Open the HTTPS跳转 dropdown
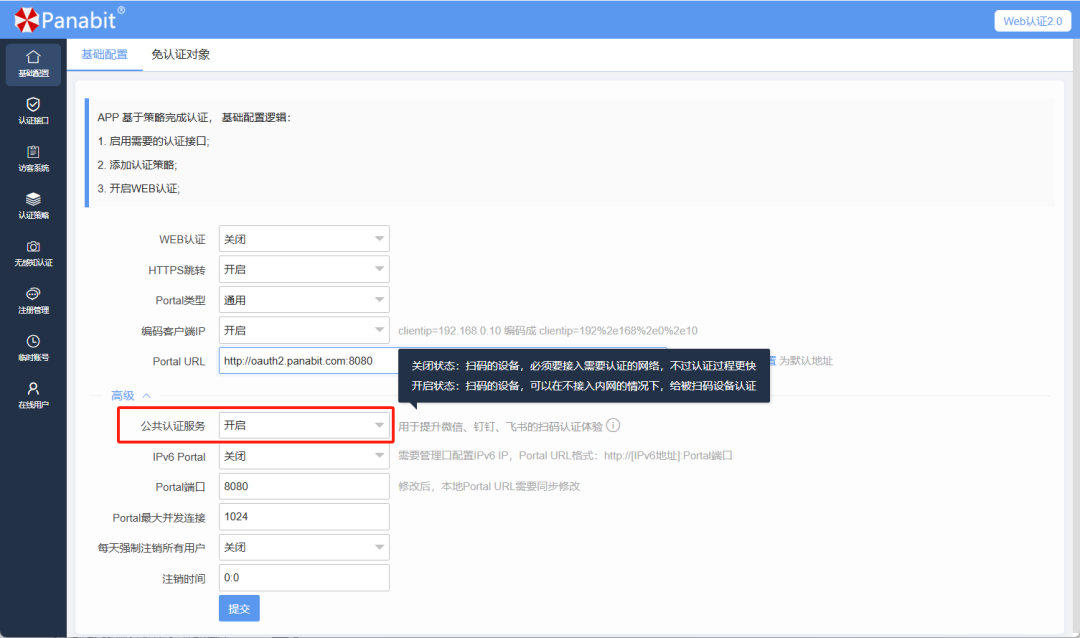Screen dimensions: 1080x638 coord(304,269)
